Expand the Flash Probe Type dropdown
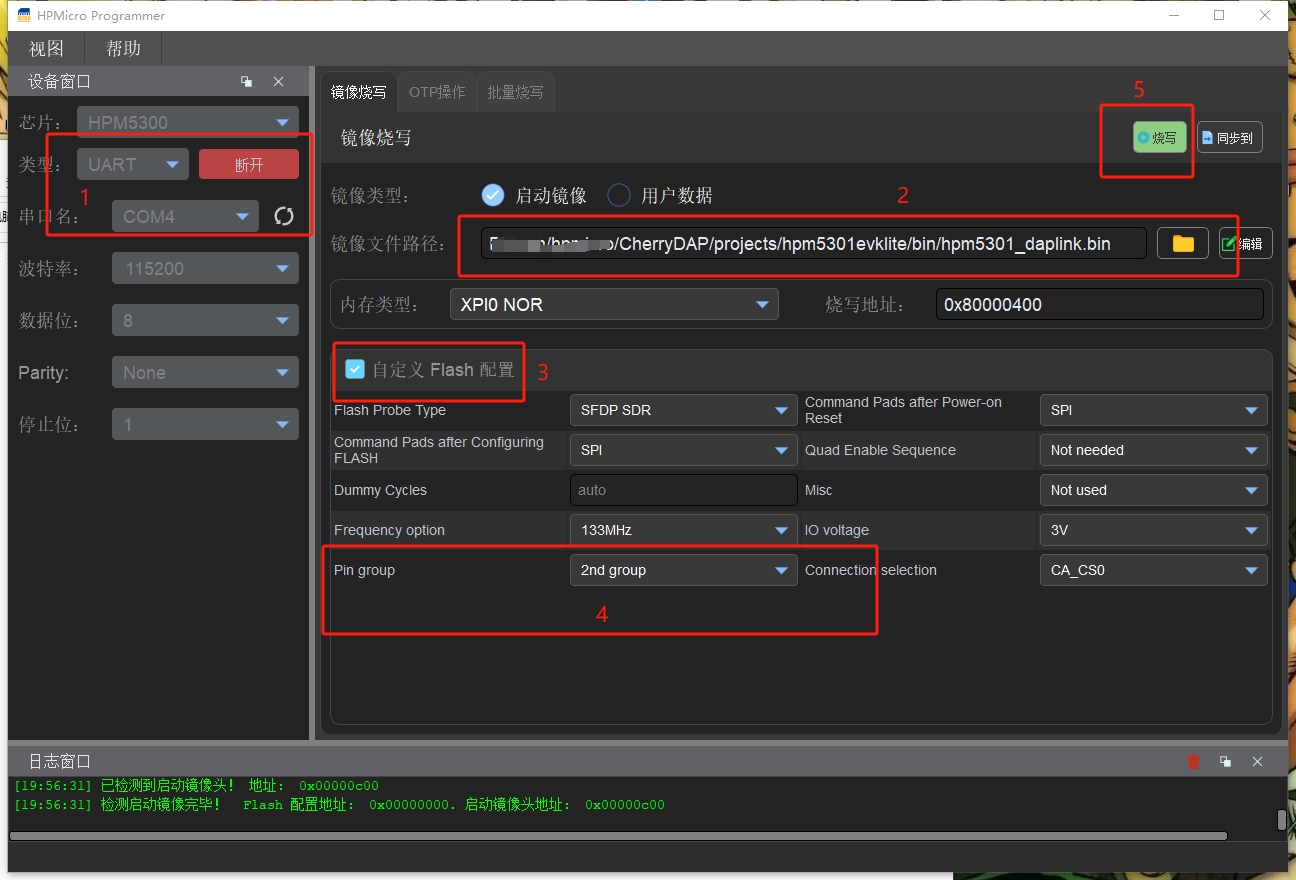1296x880 pixels. (x=683, y=410)
